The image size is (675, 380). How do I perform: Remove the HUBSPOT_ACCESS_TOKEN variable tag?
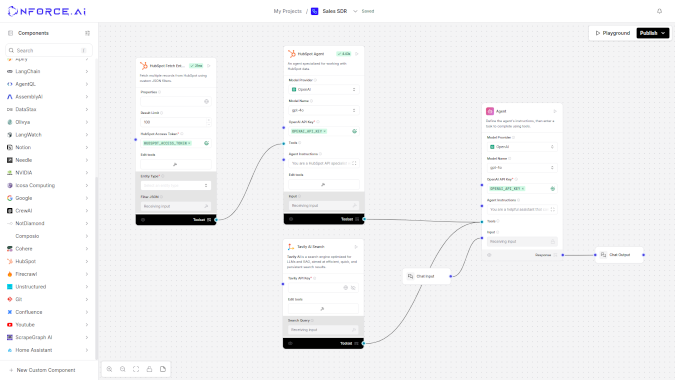(x=189, y=143)
